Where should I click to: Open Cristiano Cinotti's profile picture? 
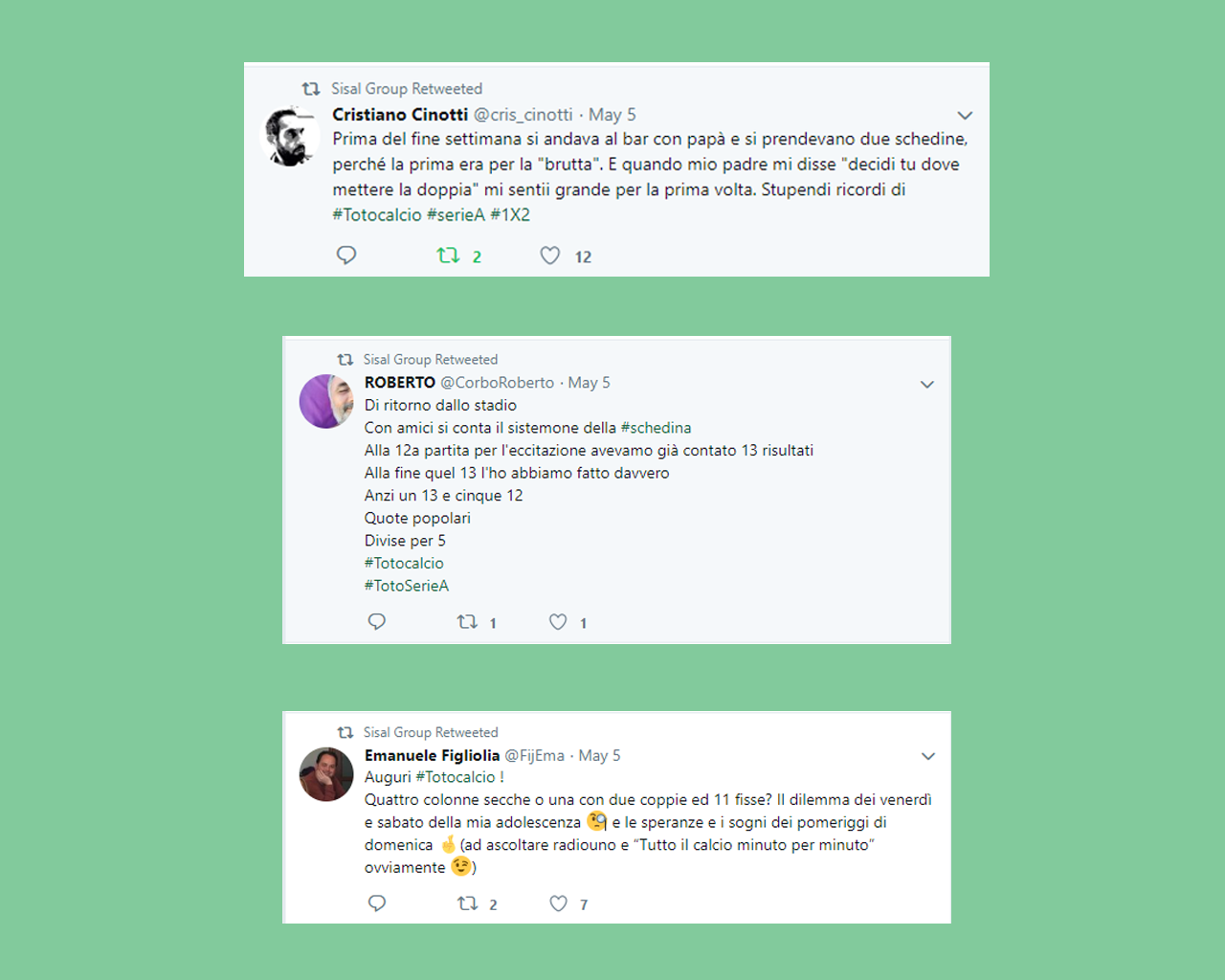pyautogui.click(x=291, y=136)
